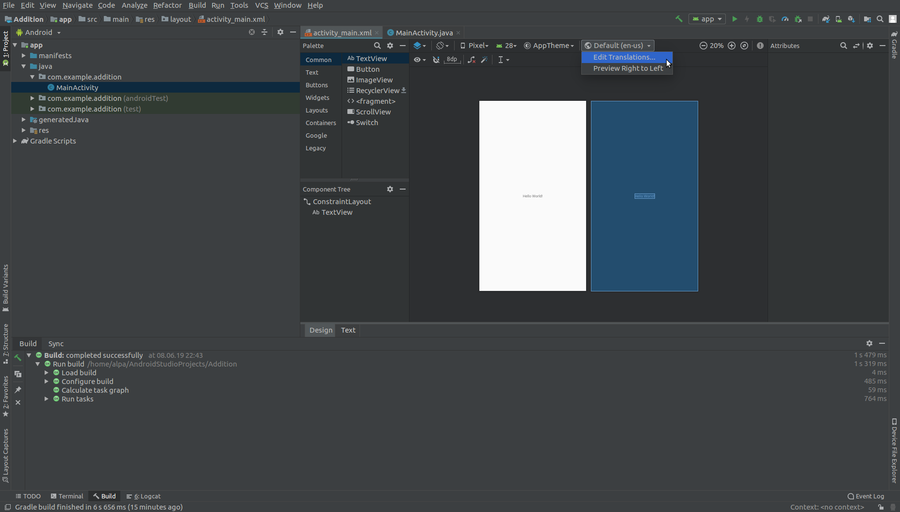Click the green Run app button
Image resolution: width=900 pixels, height=512 pixels.
click(x=734, y=19)
